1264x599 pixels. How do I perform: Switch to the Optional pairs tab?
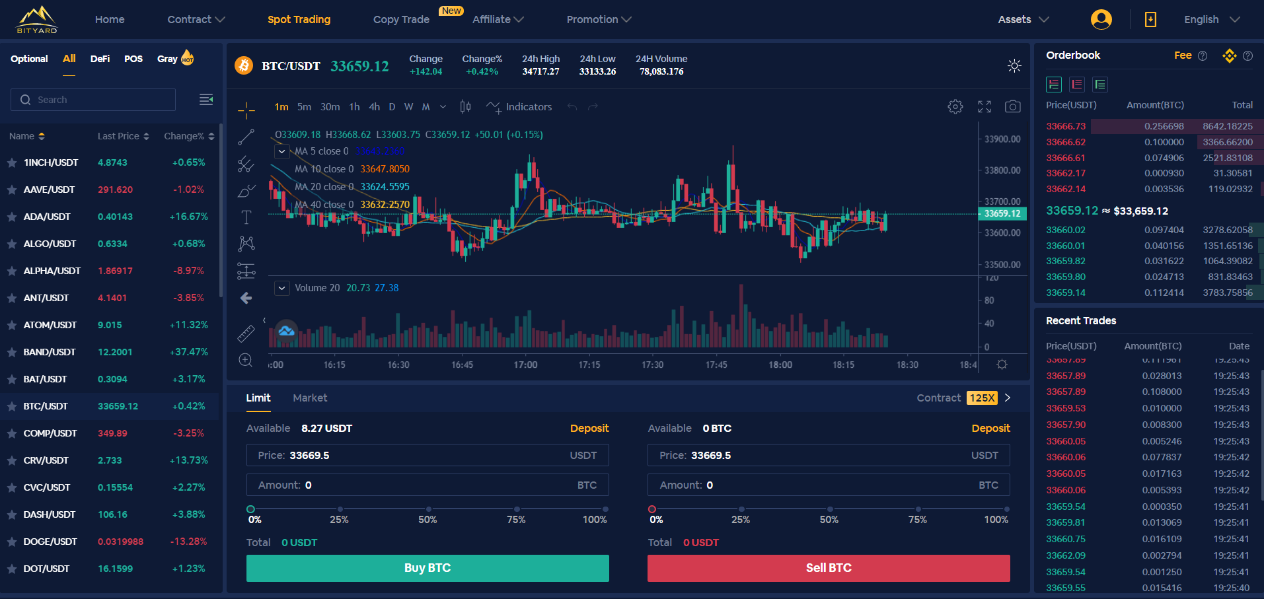[x=29, y=59]
